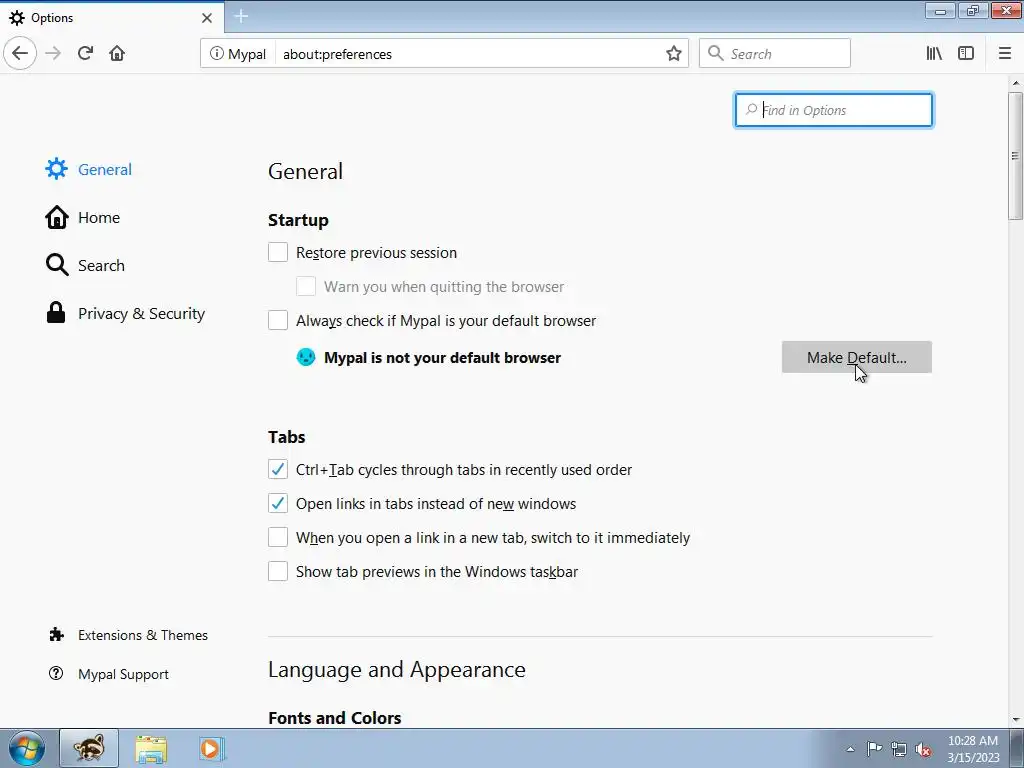Click the puzzle piece Extensions icon
The image size is (1024, 768).
tap(57, 634)
